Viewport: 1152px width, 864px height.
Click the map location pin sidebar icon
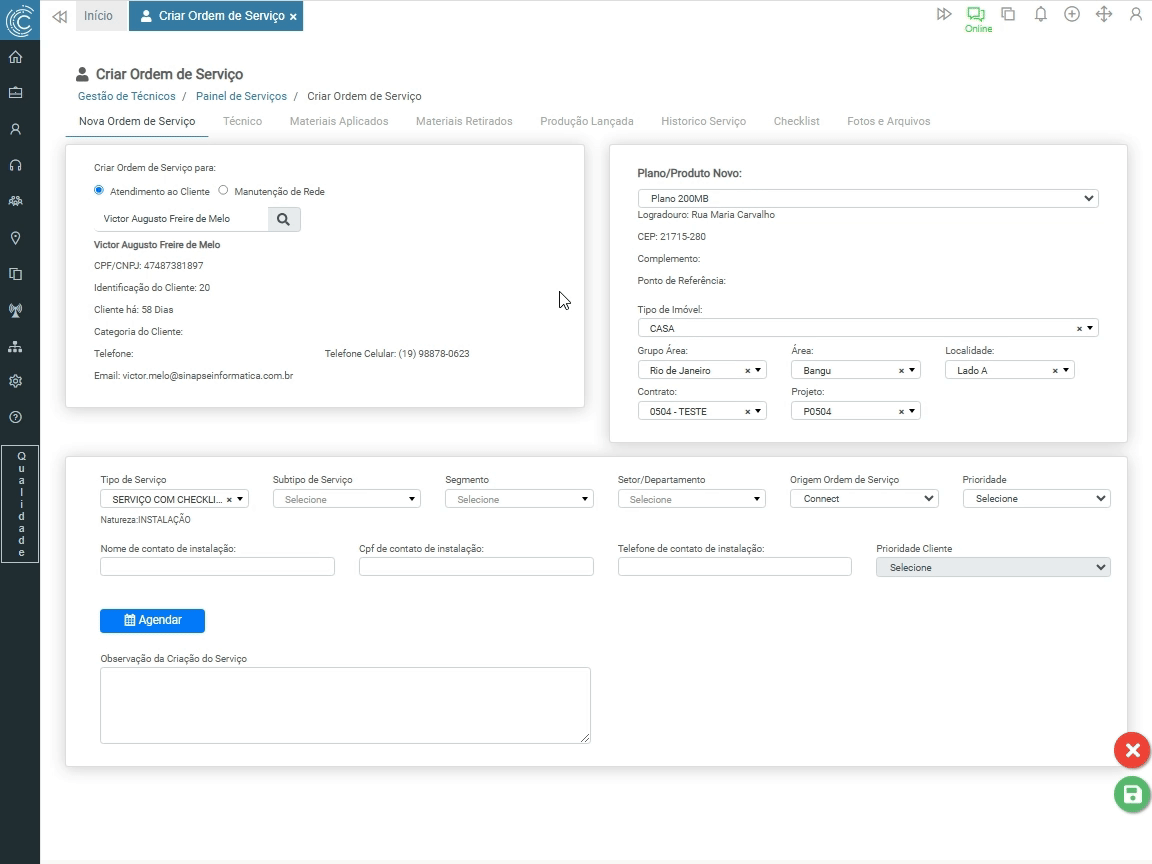click(15, 238)
